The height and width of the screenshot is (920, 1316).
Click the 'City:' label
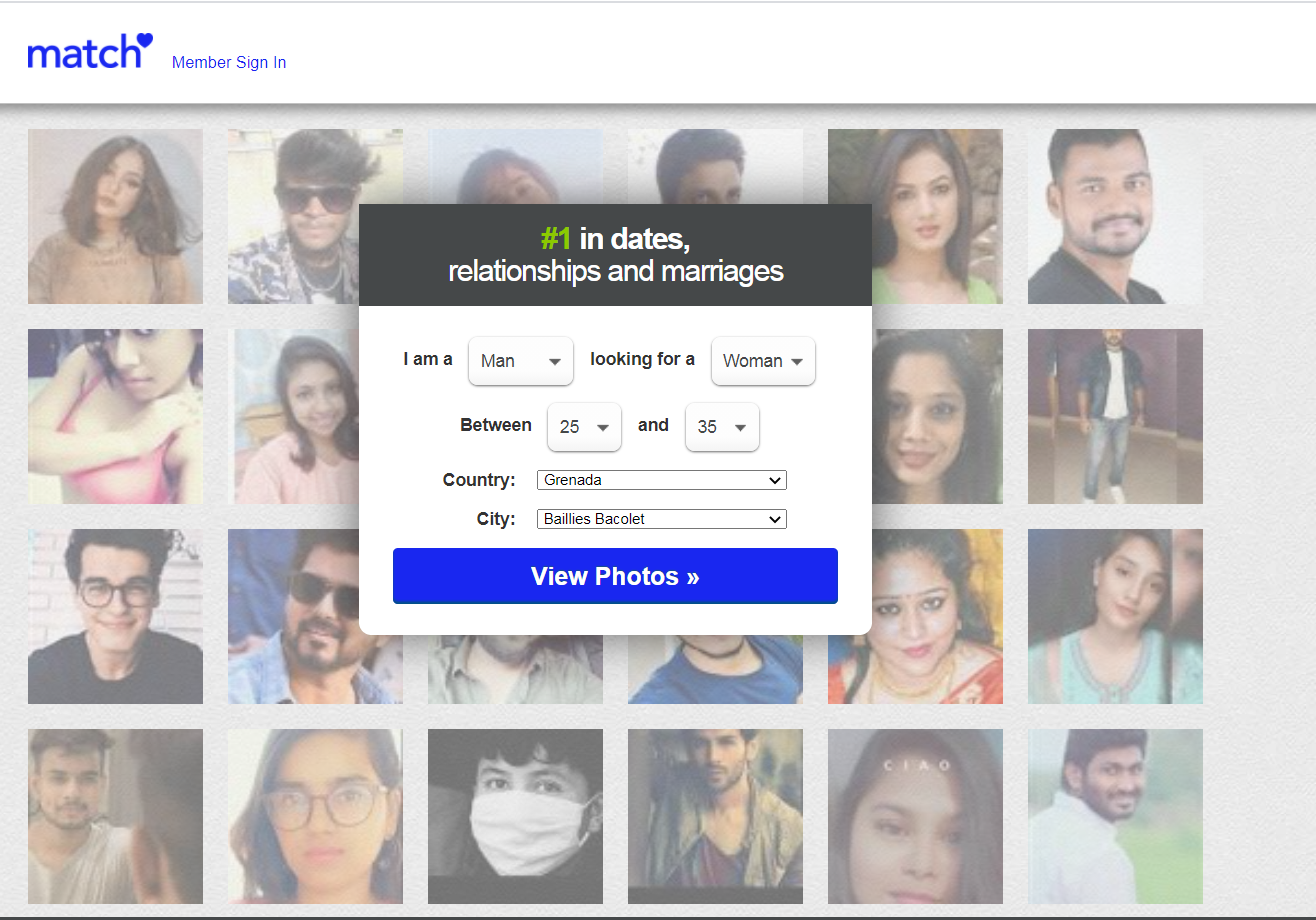[496, 519]
